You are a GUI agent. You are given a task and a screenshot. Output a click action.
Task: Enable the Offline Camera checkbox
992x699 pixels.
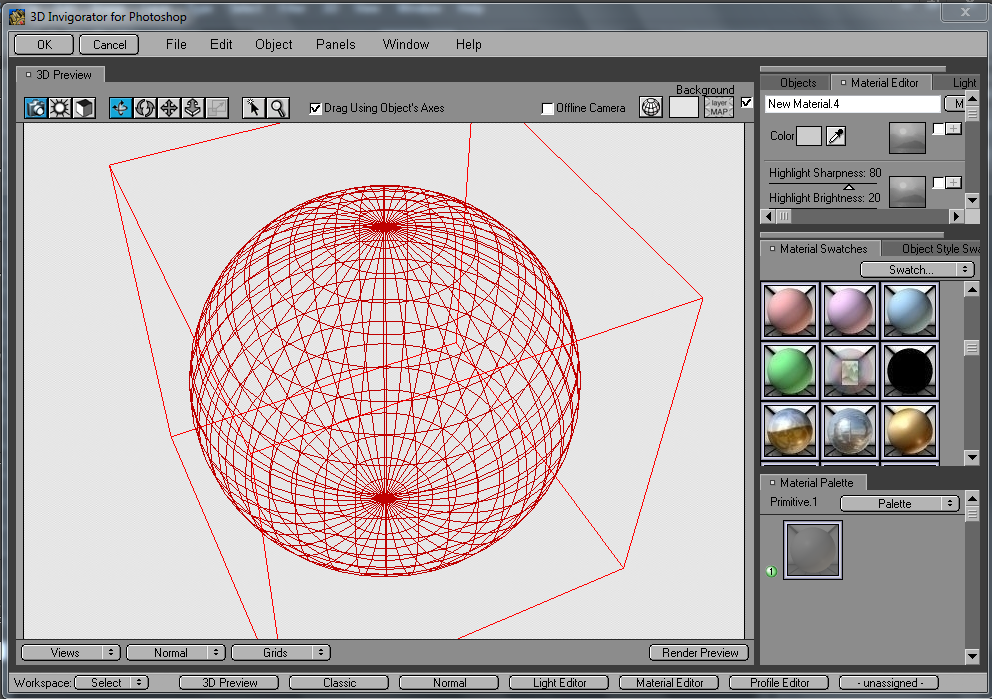point(547,108)
